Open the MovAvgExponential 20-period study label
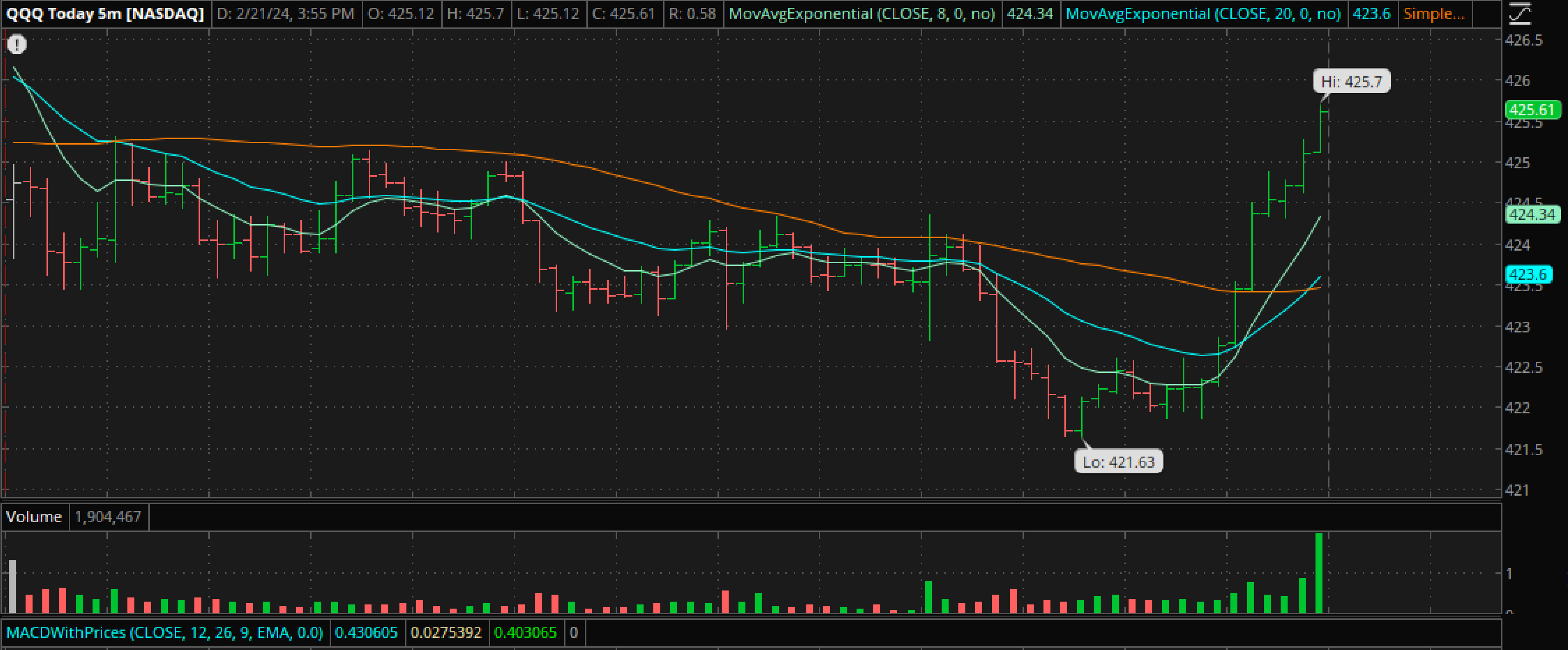This screenshot has height=650, width=1568. (1203, 14)
